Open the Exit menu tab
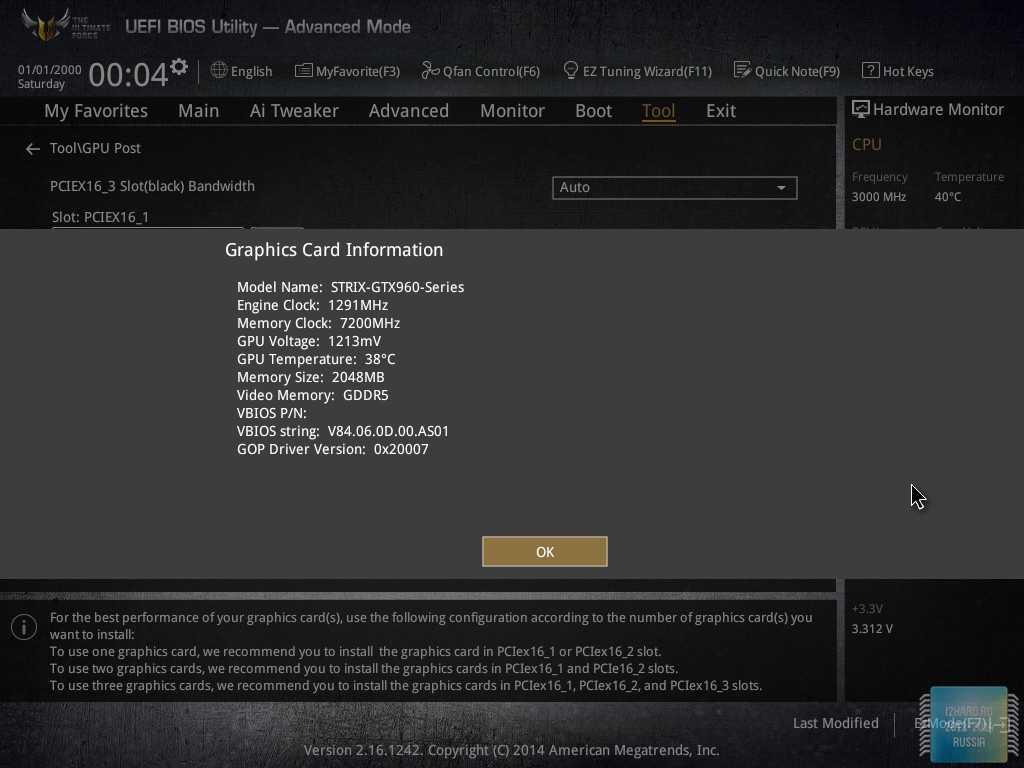Image resolution: width=1024 pixels, height=768 pixels. click(720, 111)
